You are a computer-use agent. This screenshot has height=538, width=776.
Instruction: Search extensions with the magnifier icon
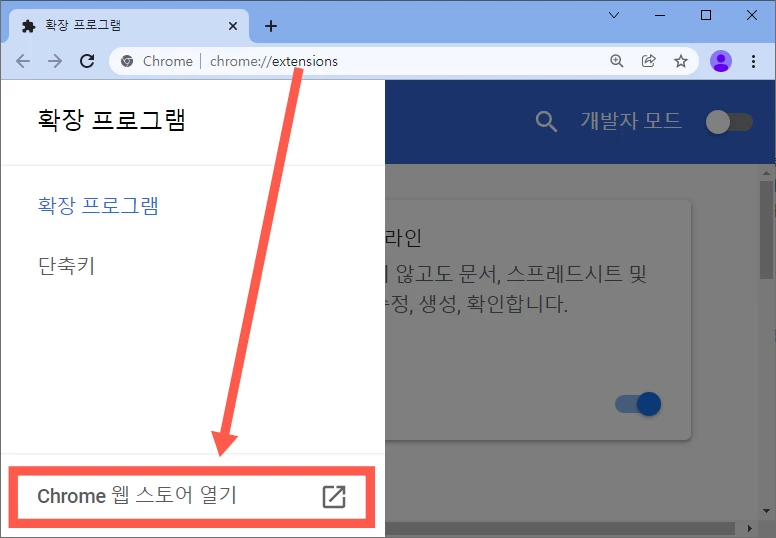[546, 121]
